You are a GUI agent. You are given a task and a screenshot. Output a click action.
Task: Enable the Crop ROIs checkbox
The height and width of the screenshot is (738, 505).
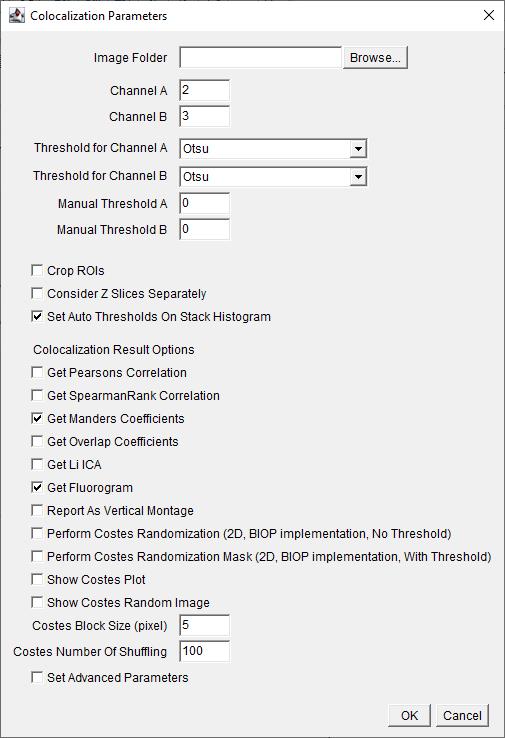tap(37, 271)
